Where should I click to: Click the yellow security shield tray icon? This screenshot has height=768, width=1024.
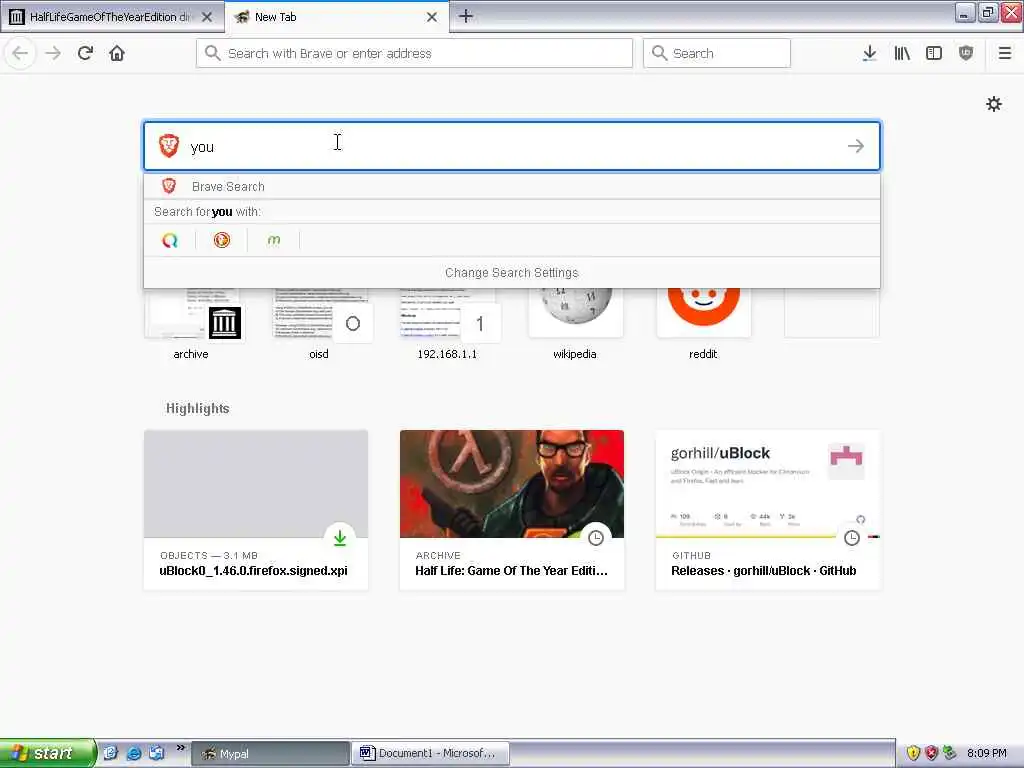point(913,753)
